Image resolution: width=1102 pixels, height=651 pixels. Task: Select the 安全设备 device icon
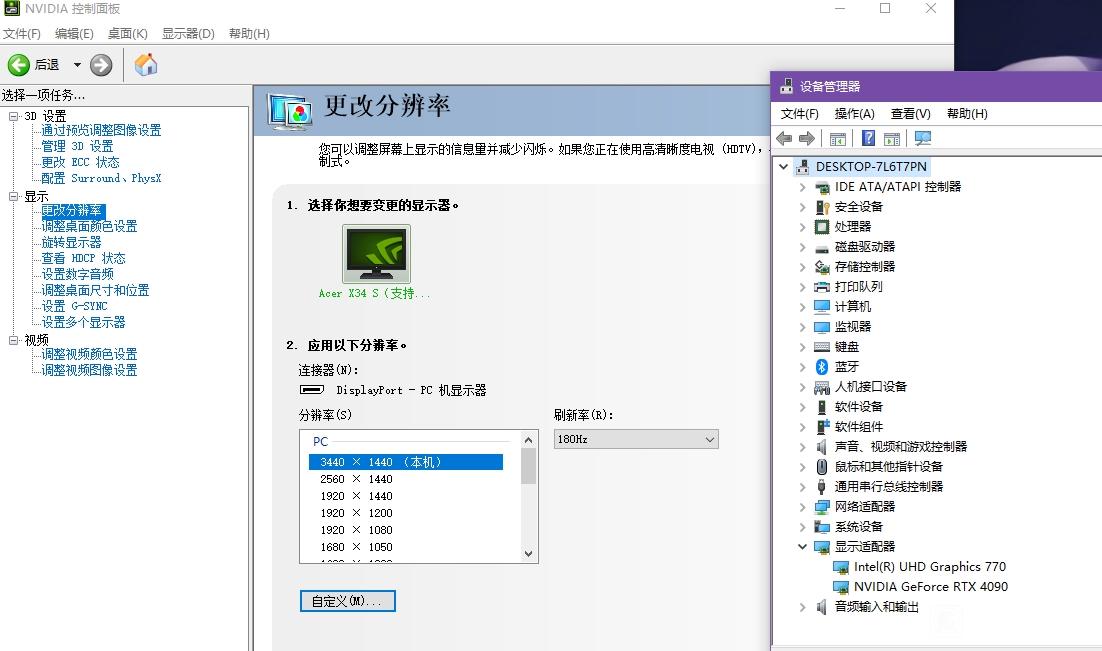822,207
